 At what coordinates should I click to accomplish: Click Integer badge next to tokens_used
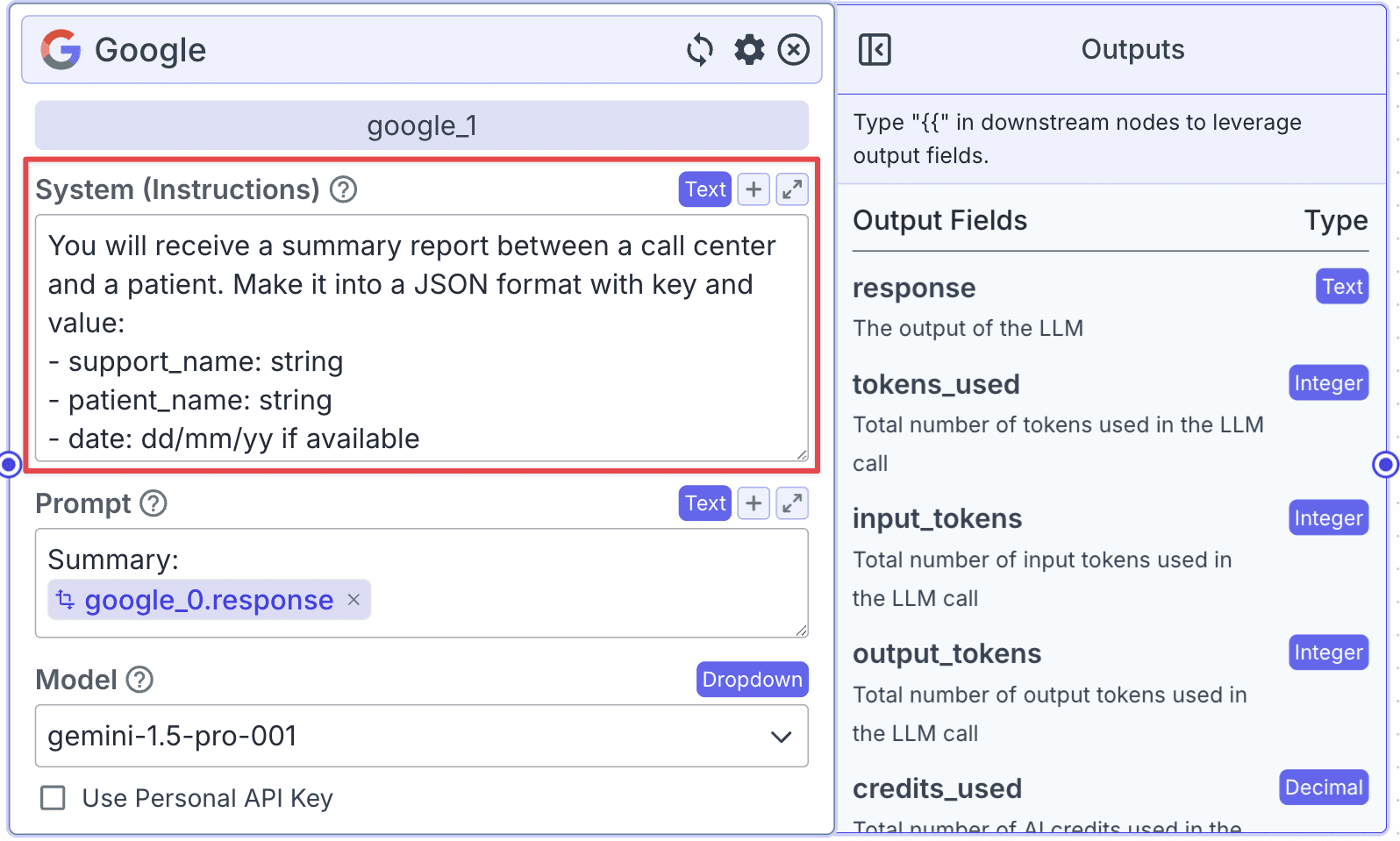pos(1329,383)
